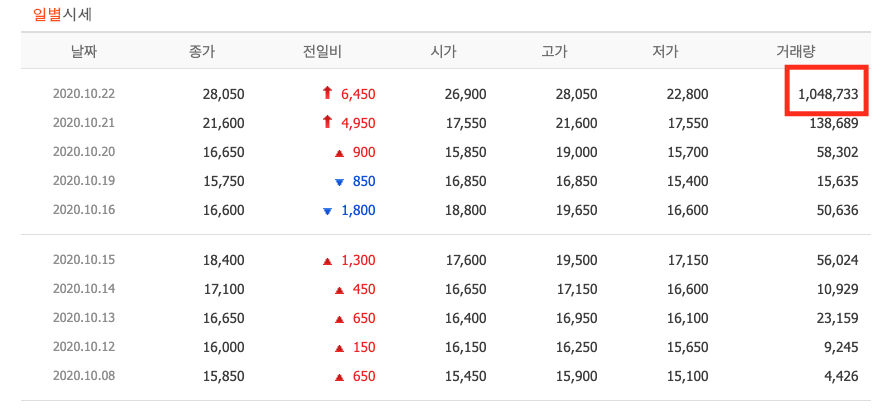Click the blue down triangle beside 1,800

coord(327,211)
